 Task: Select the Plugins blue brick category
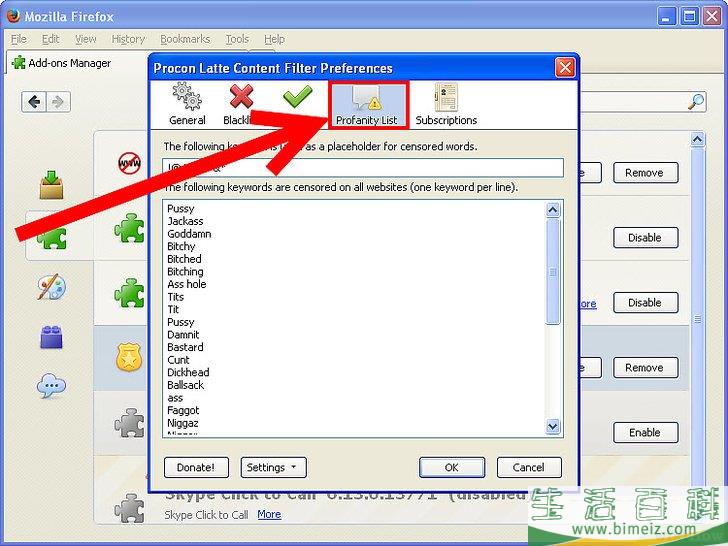click(x=51, y=337)
